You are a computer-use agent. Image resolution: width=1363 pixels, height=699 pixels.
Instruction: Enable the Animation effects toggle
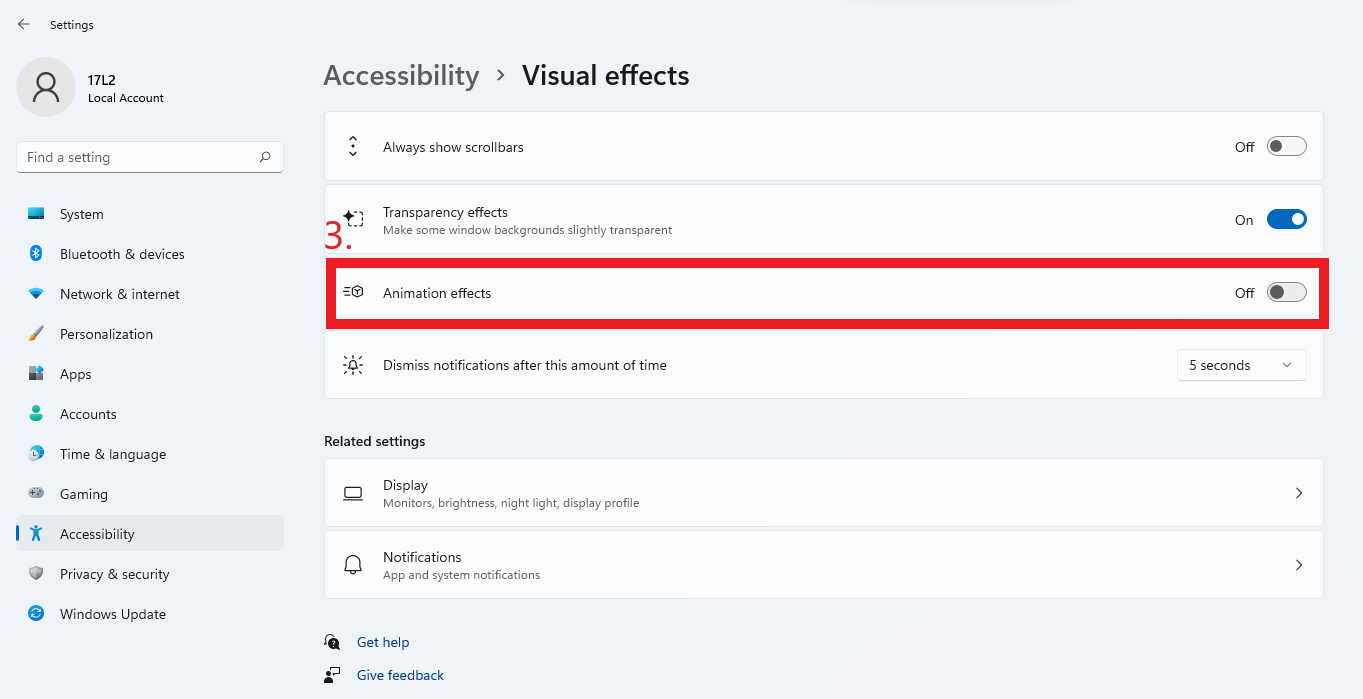[x=1286, y=293]
